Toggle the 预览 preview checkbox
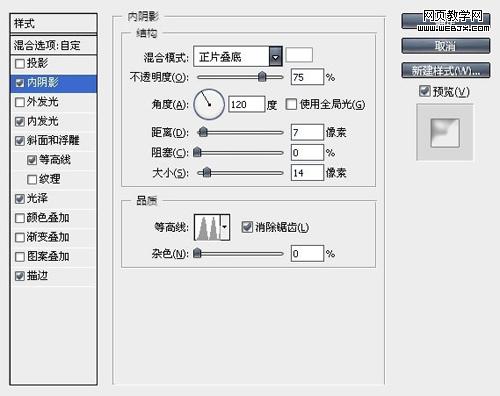The image size is (500, 396). click(425, 91)
